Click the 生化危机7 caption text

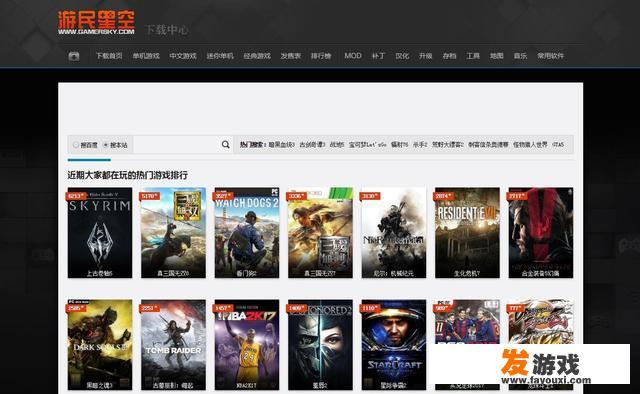click(467, 273)
